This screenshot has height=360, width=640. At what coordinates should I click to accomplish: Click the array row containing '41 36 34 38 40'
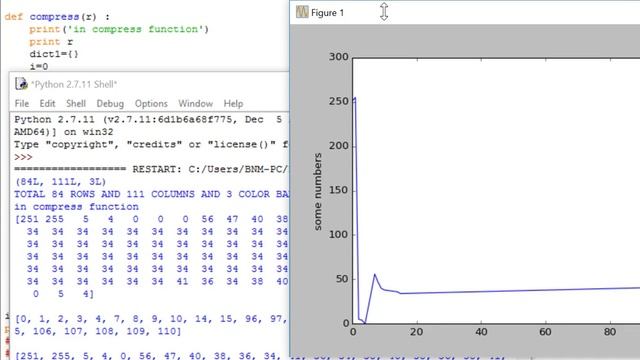[157, 281]
